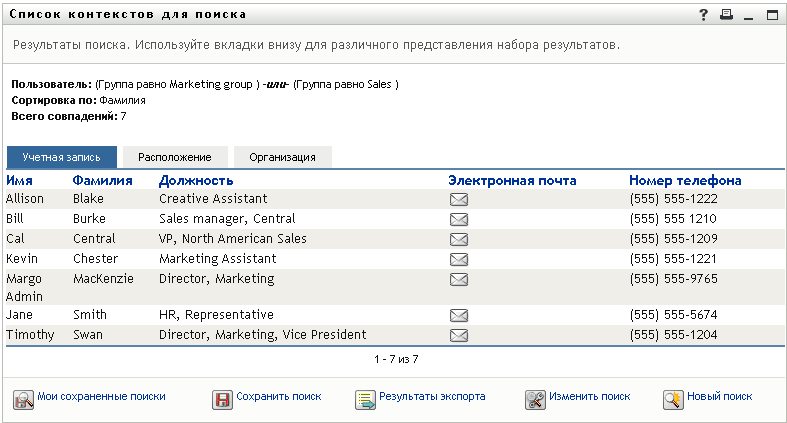This screenshot has width=787, height=423.
Task: Click the Электронная почта column header
Action: click(512, 181)
